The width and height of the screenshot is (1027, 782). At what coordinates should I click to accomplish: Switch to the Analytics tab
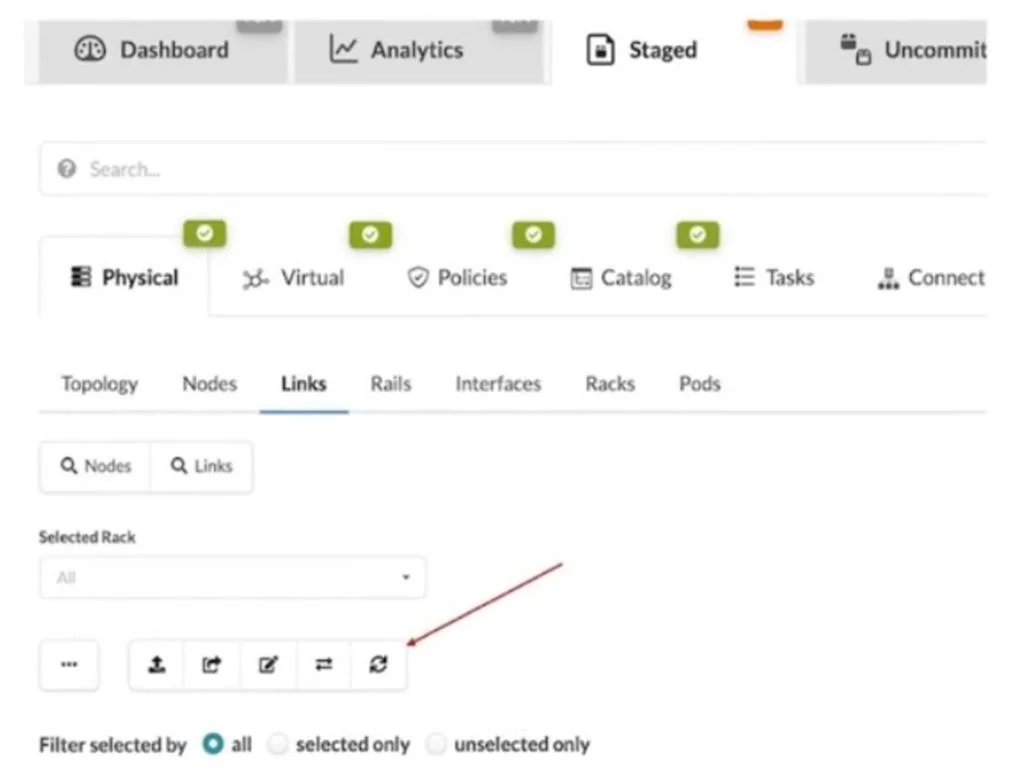pos(419,50)
